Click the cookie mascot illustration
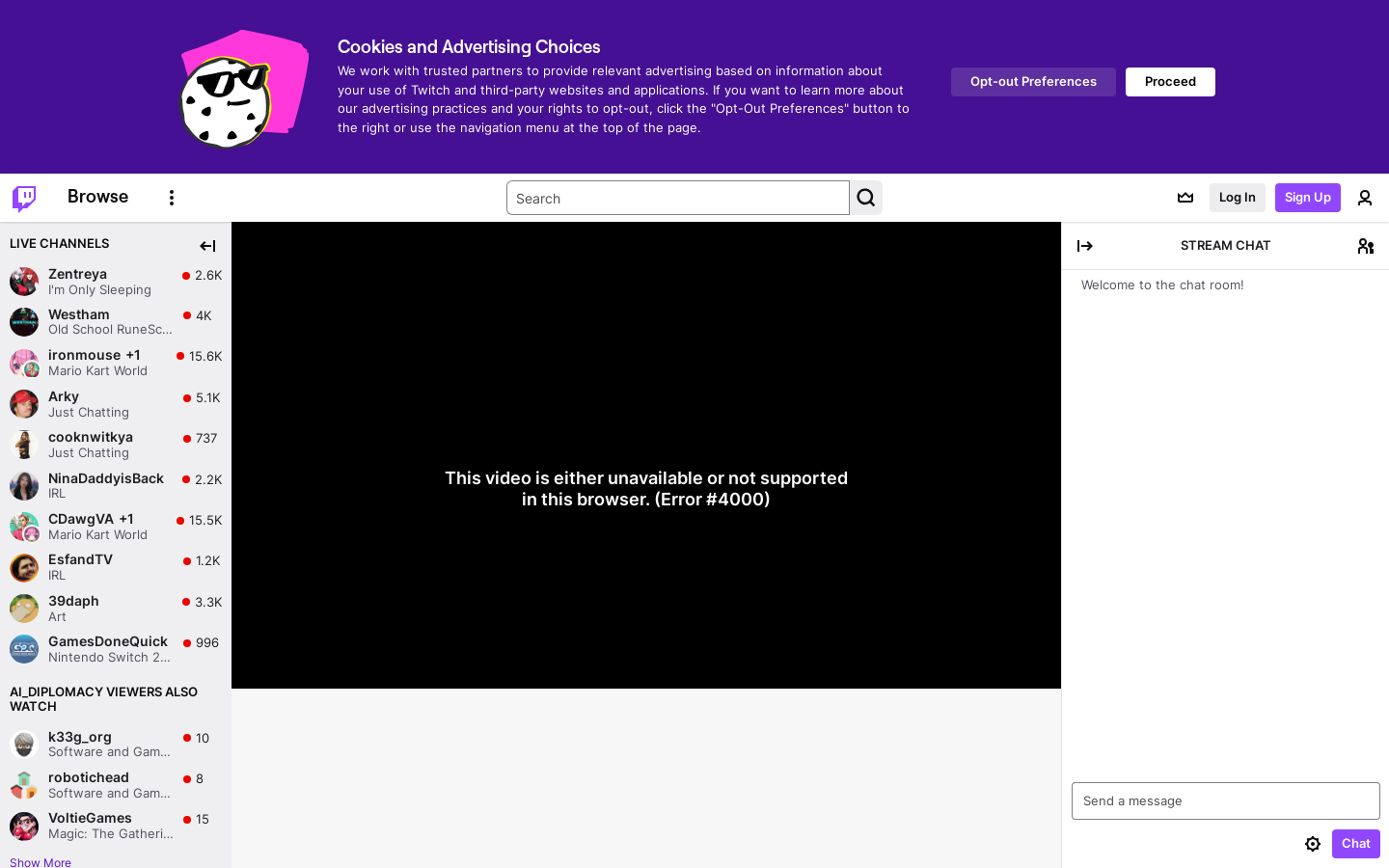 point(243,89)
